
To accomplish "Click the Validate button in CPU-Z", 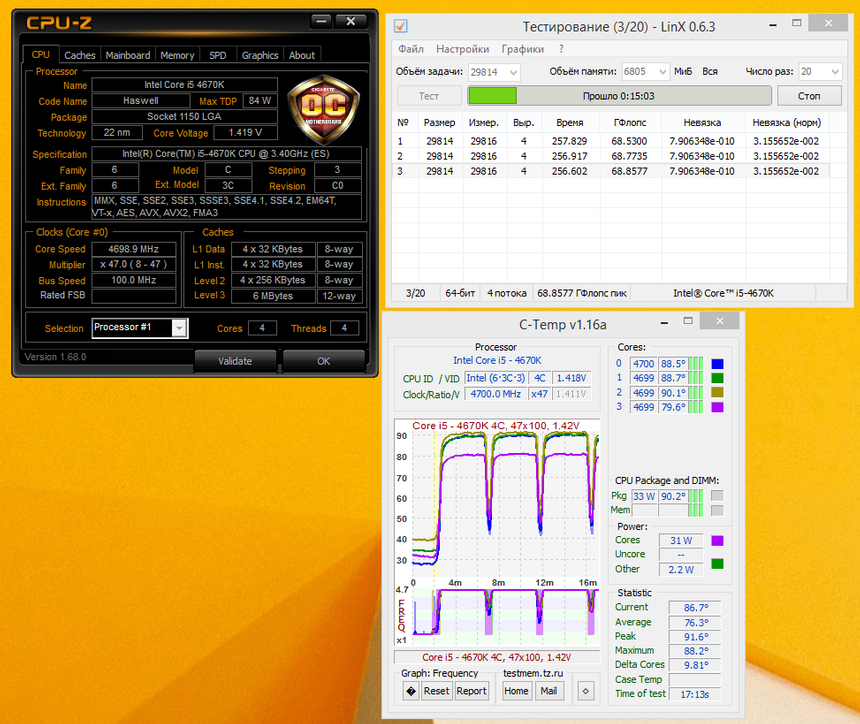I will (234, 360).
